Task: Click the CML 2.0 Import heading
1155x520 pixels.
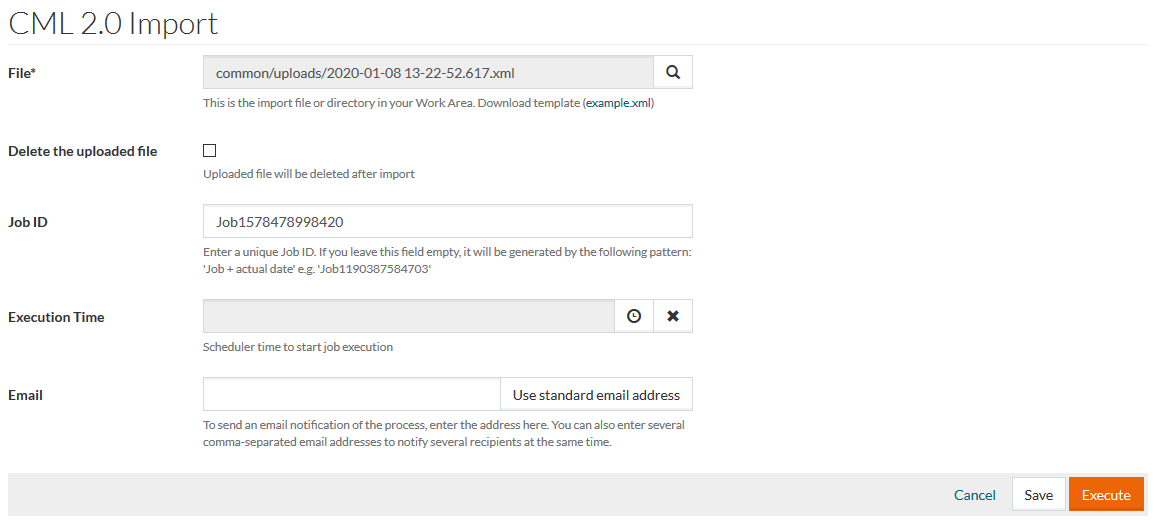Action: 113,22
